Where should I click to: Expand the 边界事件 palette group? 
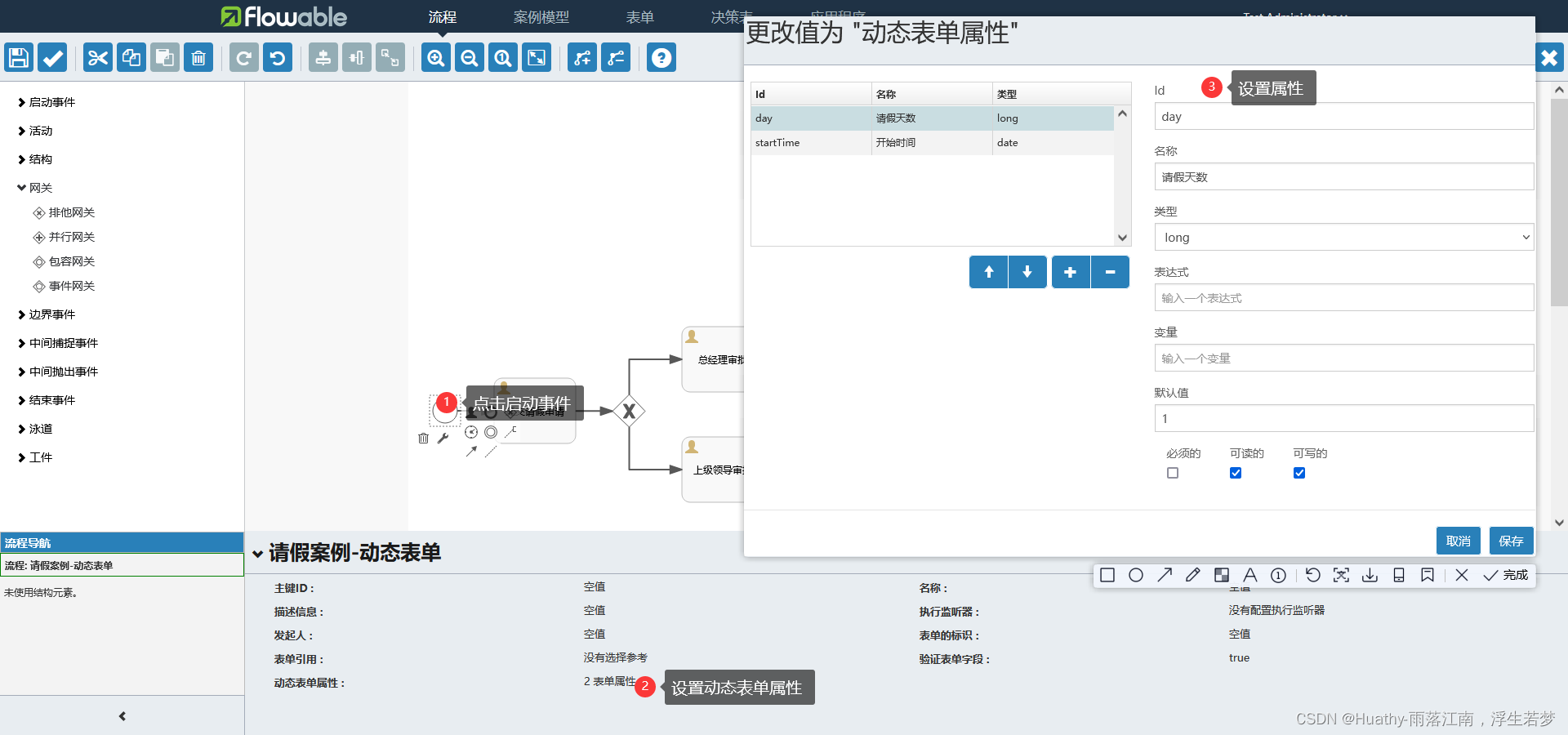(x=47, y=314)
